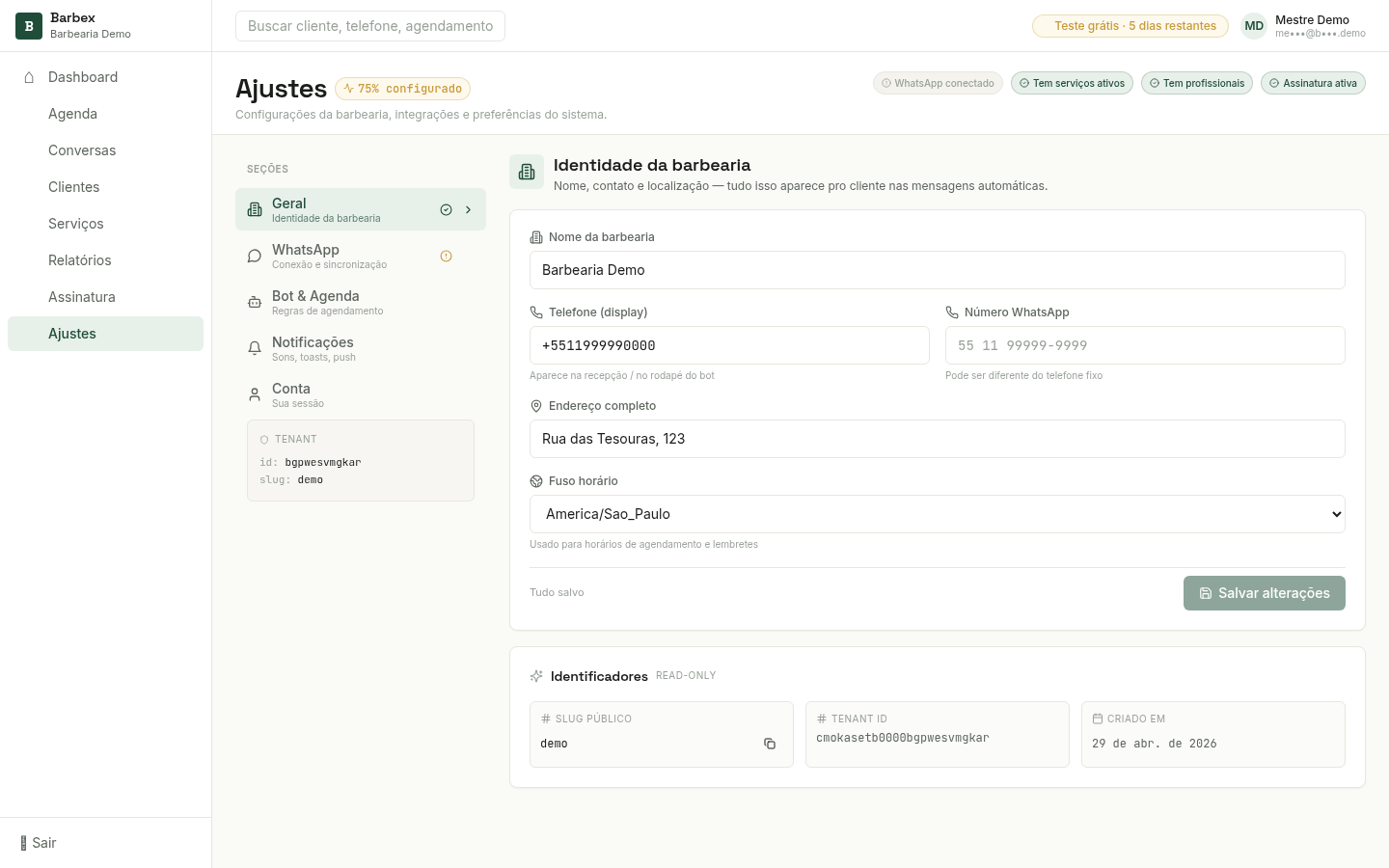
Task: Click the slug value demo in tenant box
Action: [x=311, y=479]
